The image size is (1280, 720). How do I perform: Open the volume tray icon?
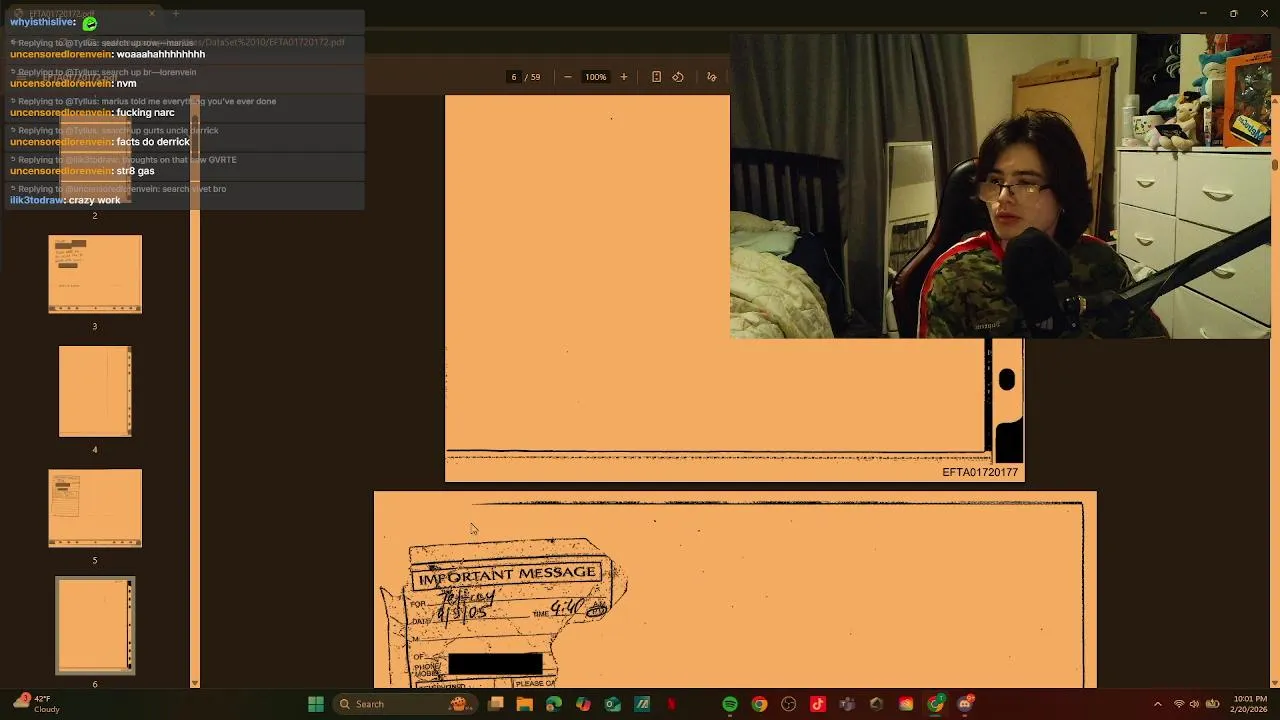click(1195, 704)
